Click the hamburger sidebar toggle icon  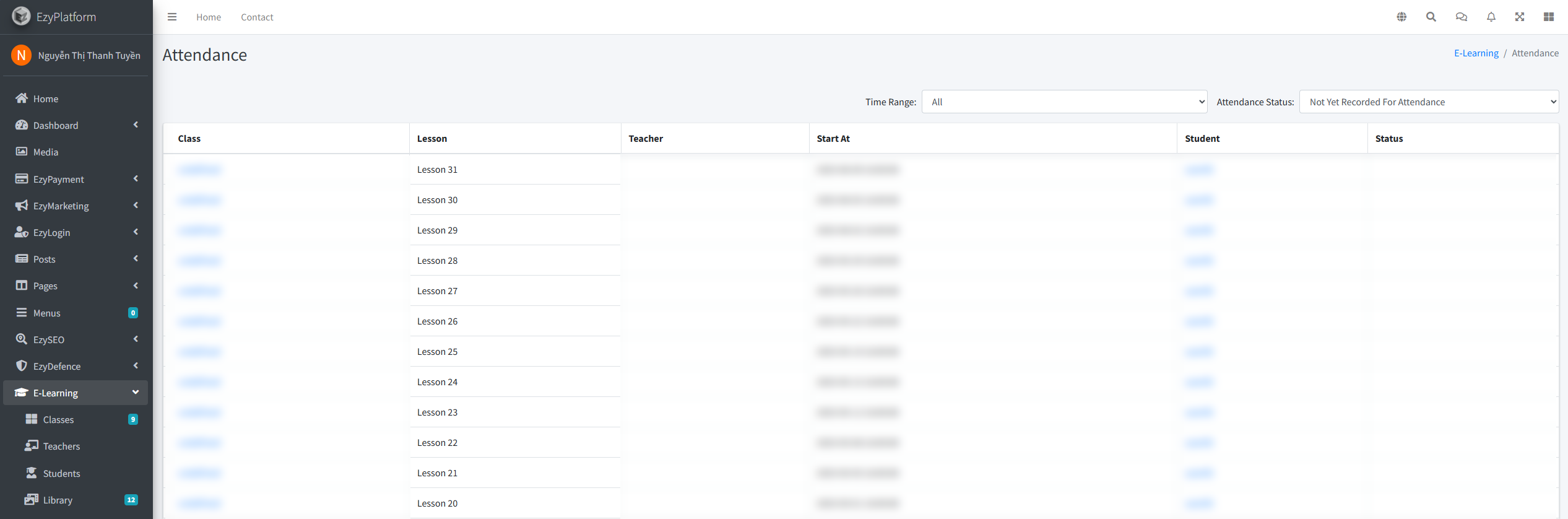[x=172, y=17]
